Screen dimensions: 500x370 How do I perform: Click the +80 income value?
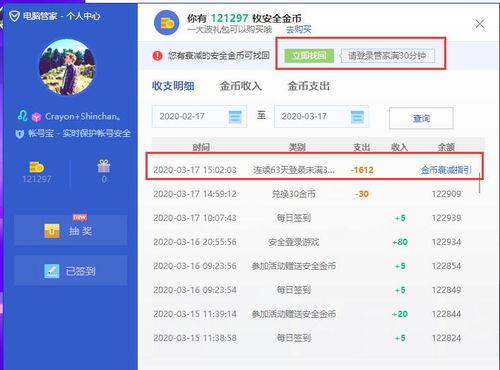click(x=400, y=242)
